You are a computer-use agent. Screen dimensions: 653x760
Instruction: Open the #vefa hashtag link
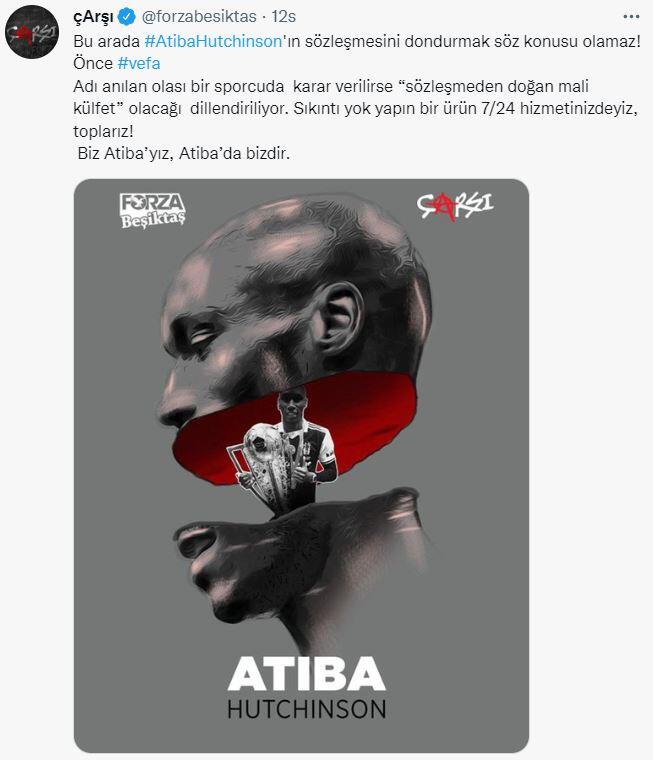click(x=139, y=63)
